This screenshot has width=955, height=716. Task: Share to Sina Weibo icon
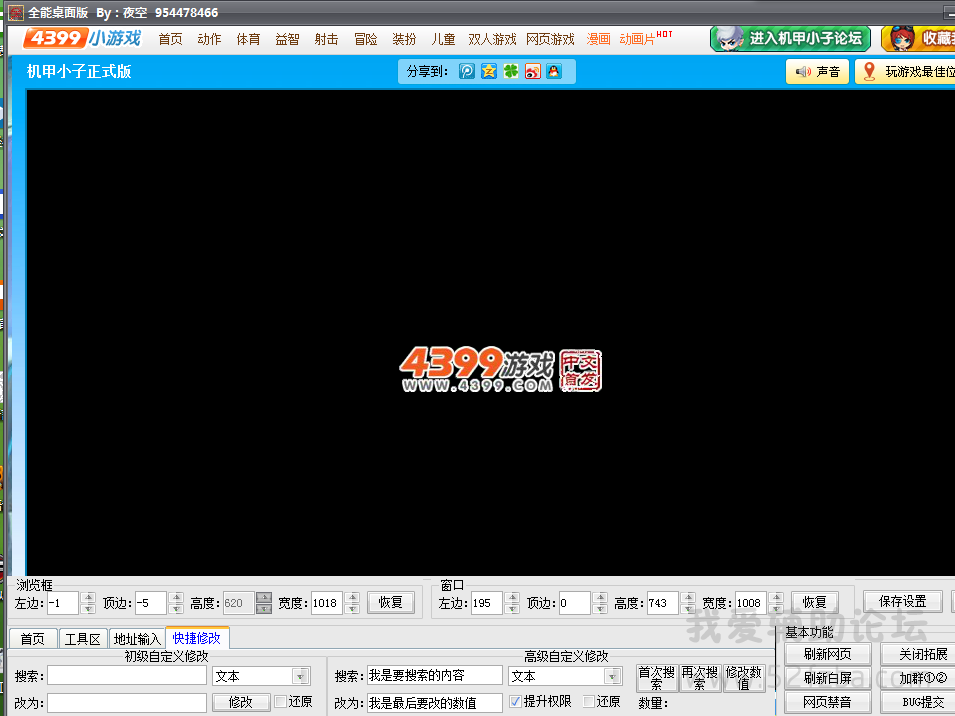point(532,71)
